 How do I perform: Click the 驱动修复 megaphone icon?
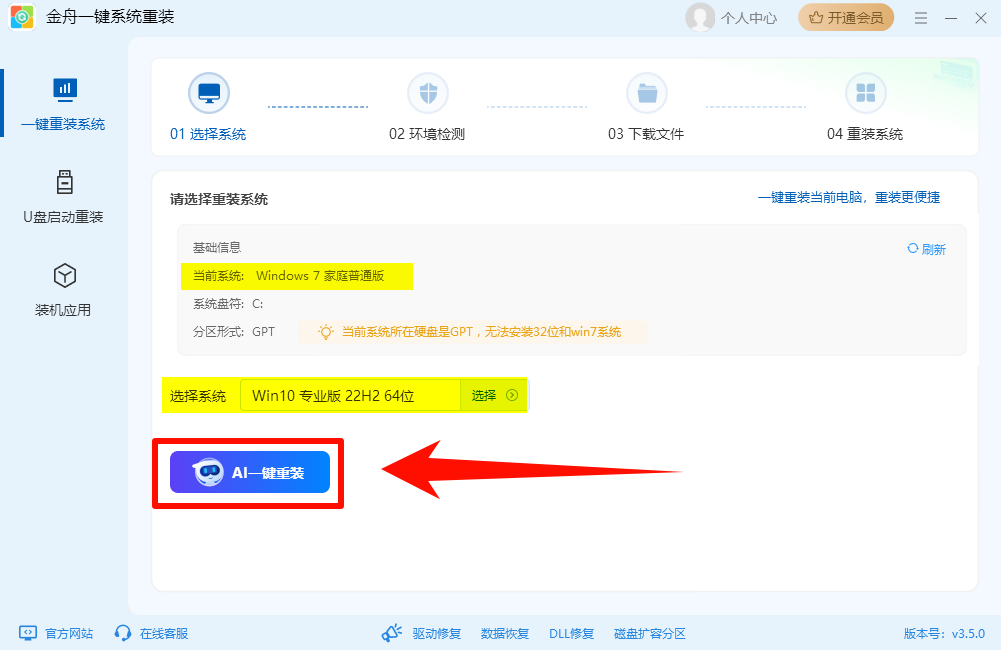click(x=391, y=633)
